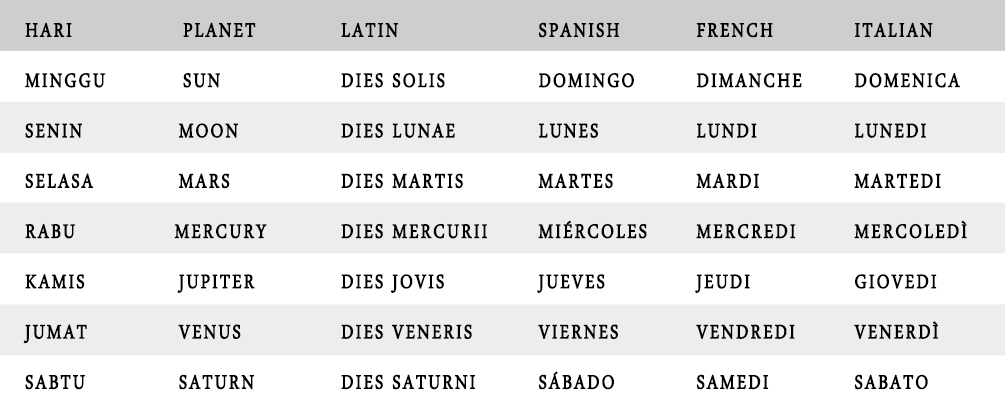Viewport: 1005px width, 409px height.
Task: Select the SPANISH column header
Action: tap(579, 30)
